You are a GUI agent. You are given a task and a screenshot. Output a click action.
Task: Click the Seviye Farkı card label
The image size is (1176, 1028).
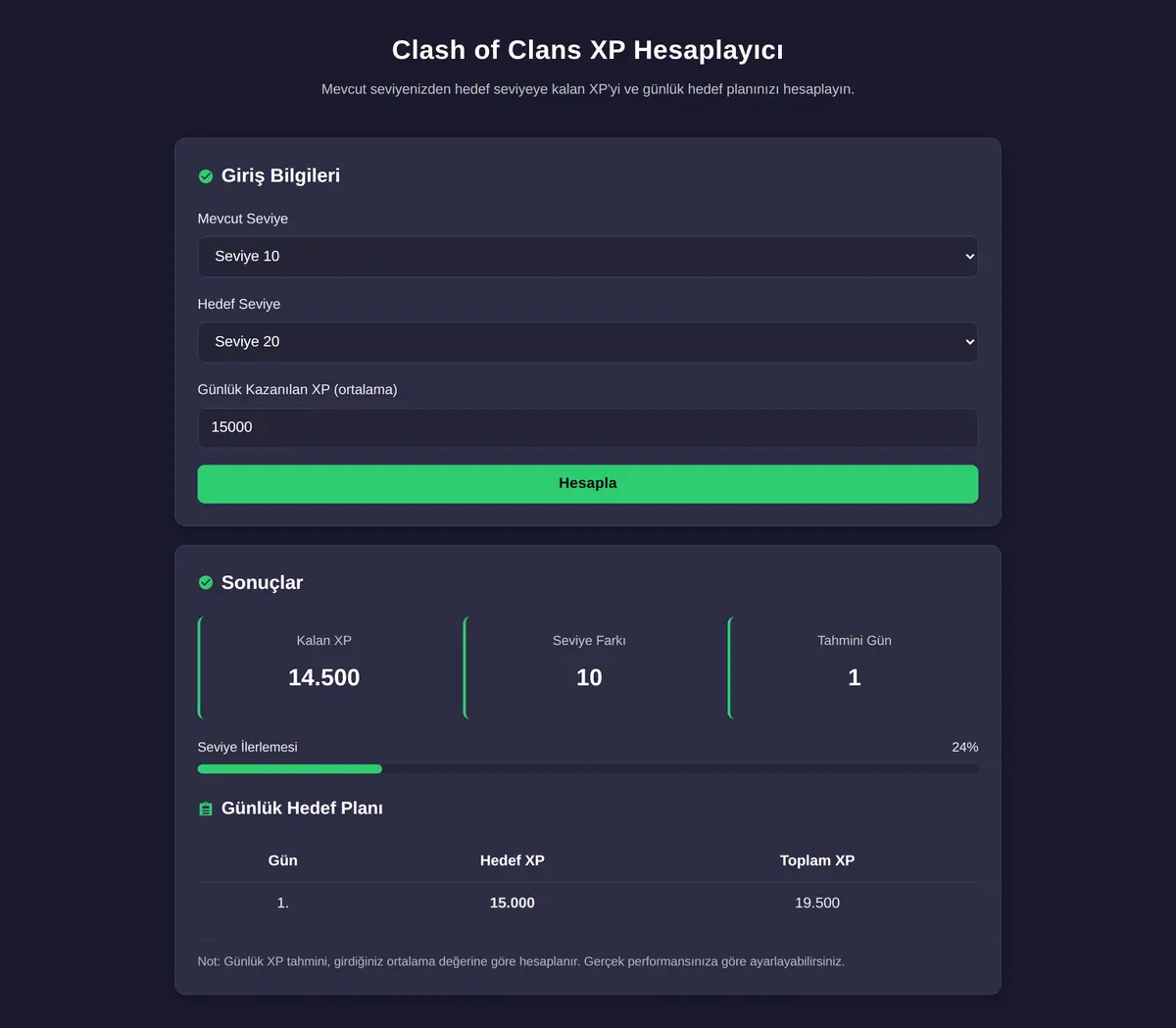point(589,640)
